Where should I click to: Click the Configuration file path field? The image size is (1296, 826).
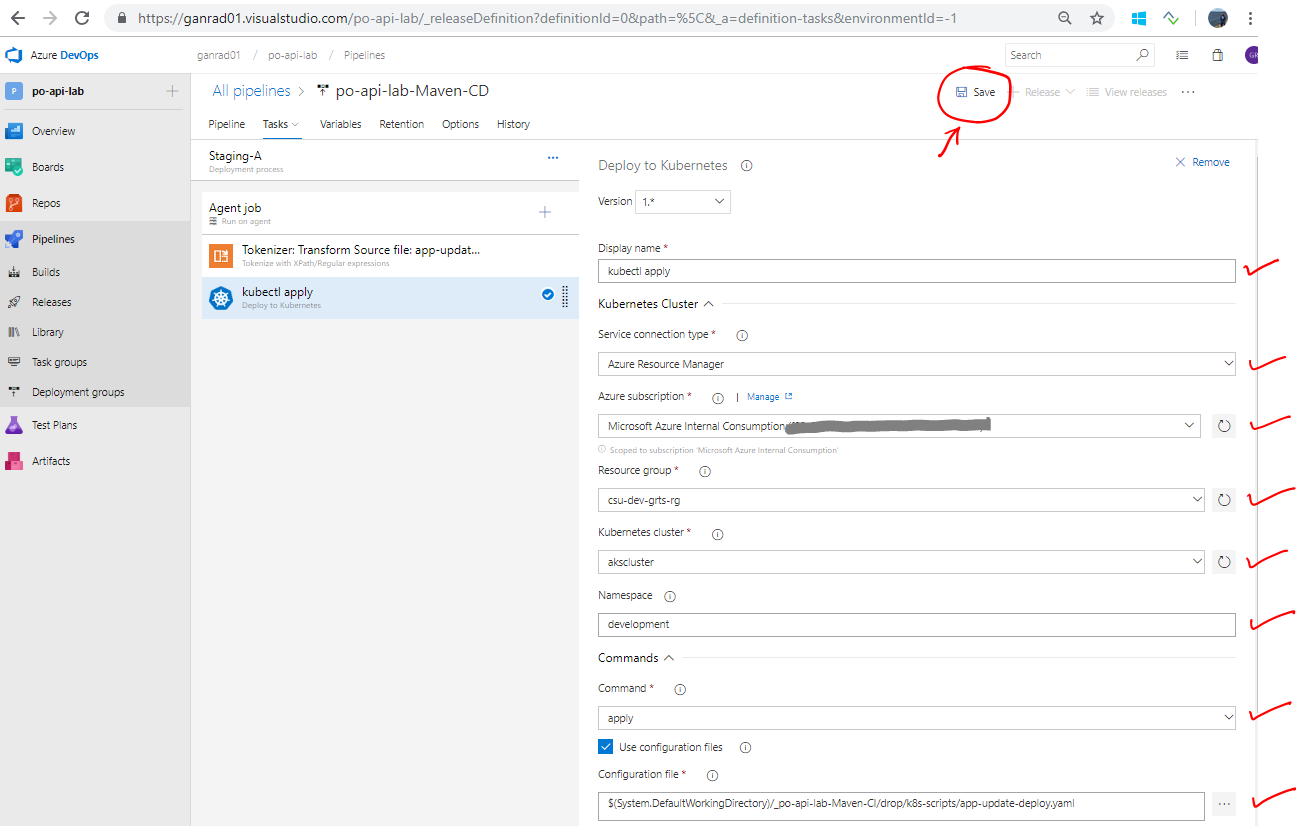pyautogui.click(x=901, y=805)
